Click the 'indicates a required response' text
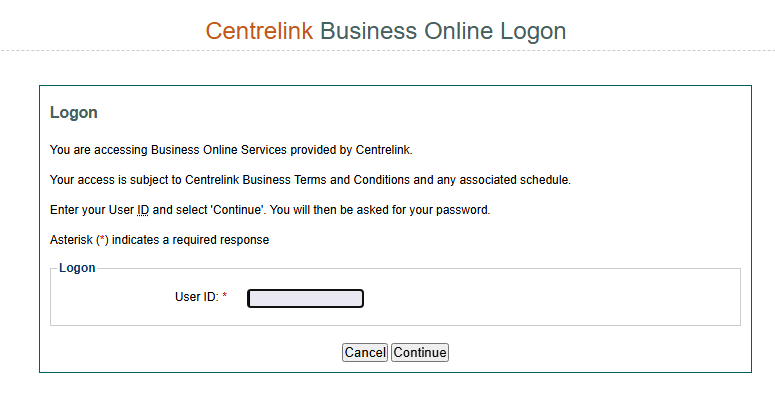 tap(190, 240)
